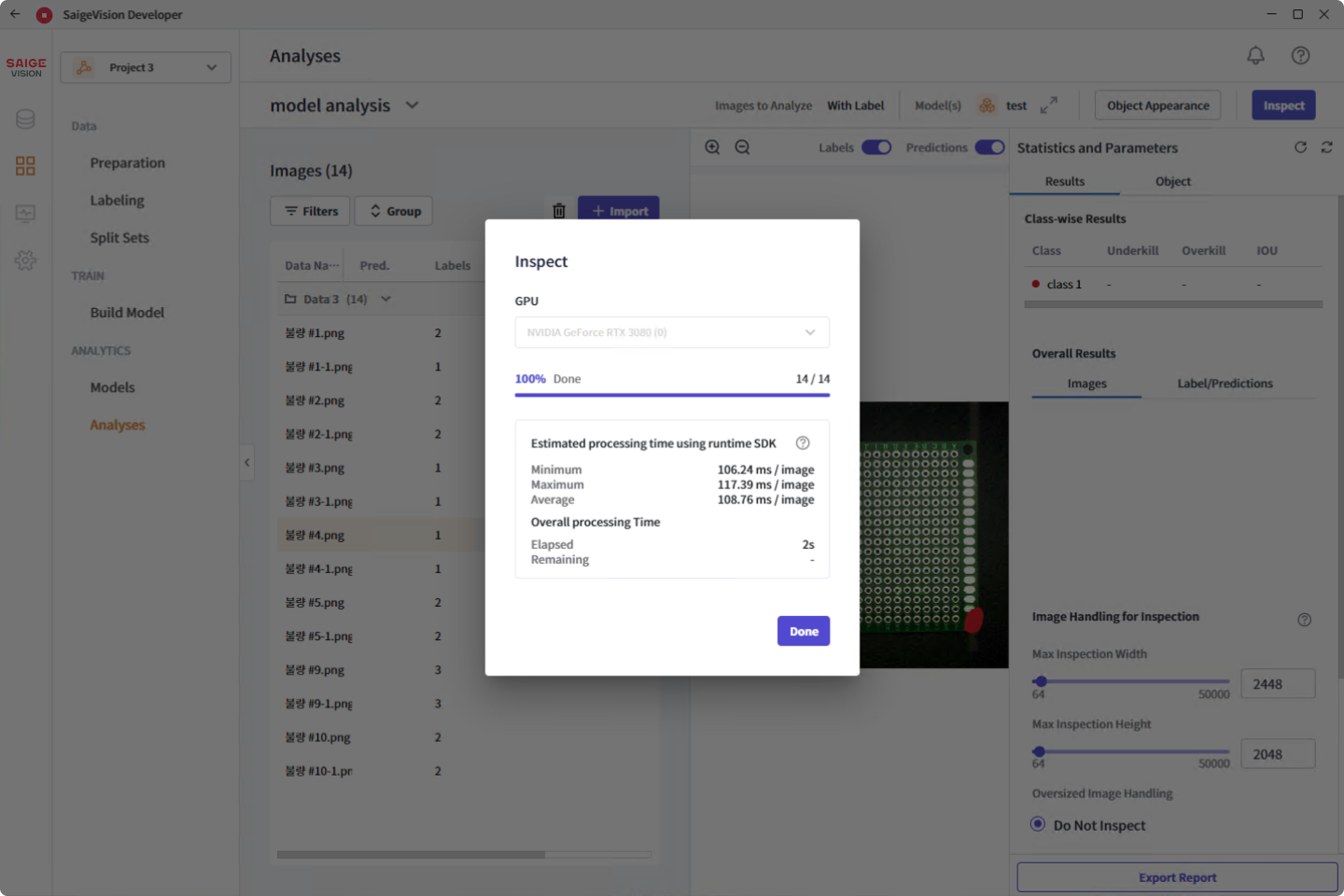This screenshot has width=1344, height=896.
Task: Open the notifications bell
Action: (x=1255, y=56)
